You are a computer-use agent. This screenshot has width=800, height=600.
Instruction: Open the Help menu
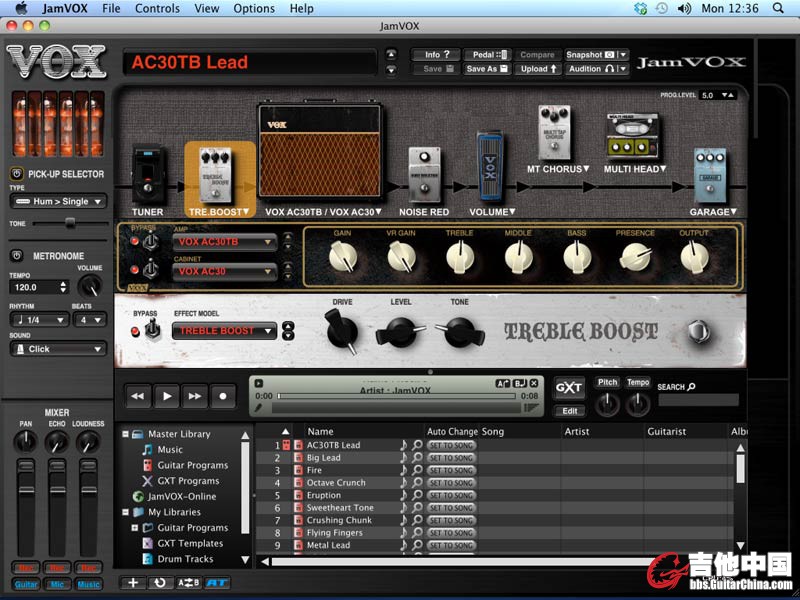tap(302, 8)
